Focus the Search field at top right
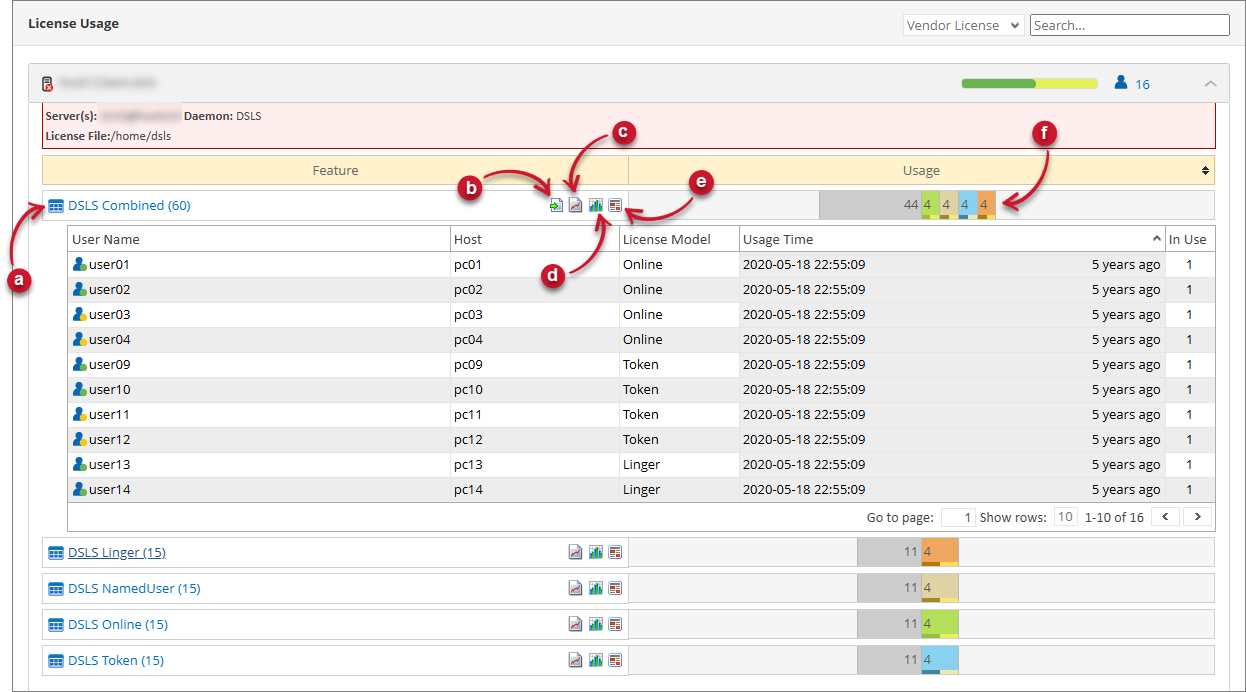 (x=1130, y=25)
